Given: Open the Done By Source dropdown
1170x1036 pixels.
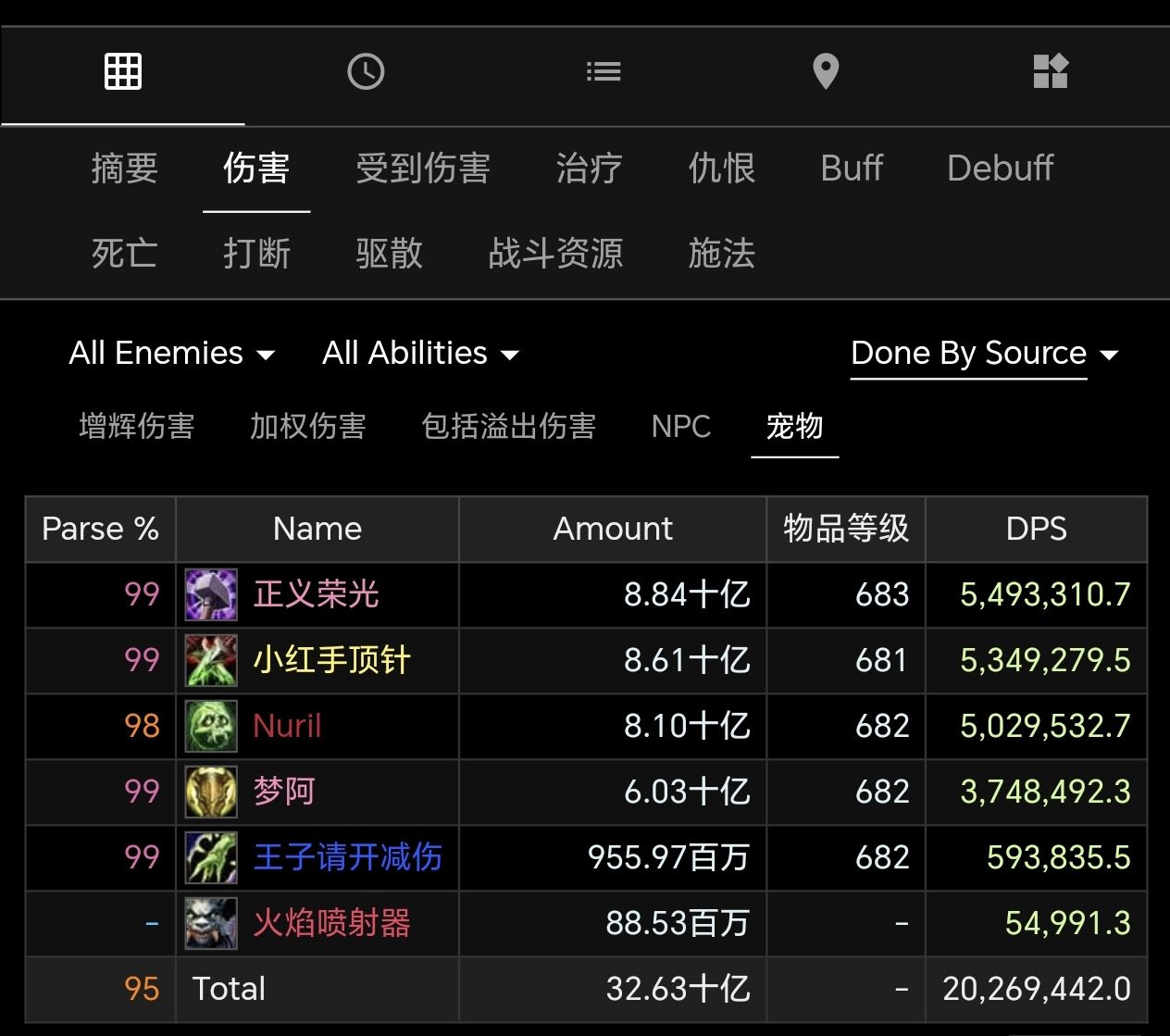Looking at the screenshot, I should [968, 353].
